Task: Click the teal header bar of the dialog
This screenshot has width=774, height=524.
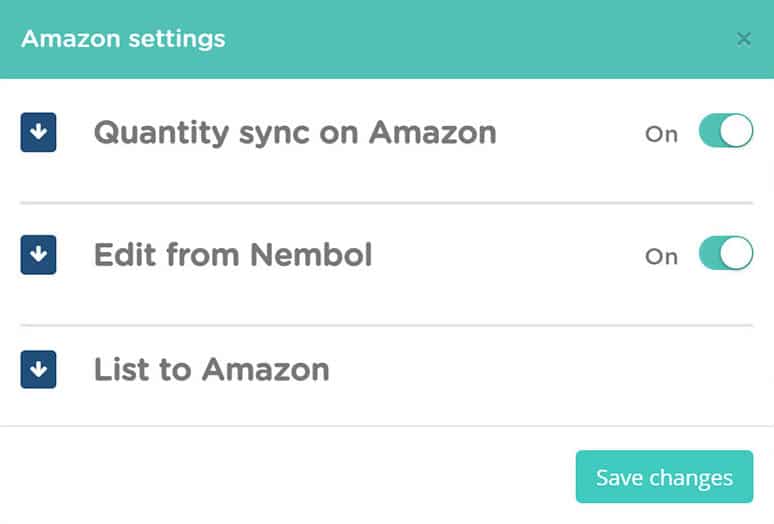Action: pyautogui.click(x=387, y=39)
